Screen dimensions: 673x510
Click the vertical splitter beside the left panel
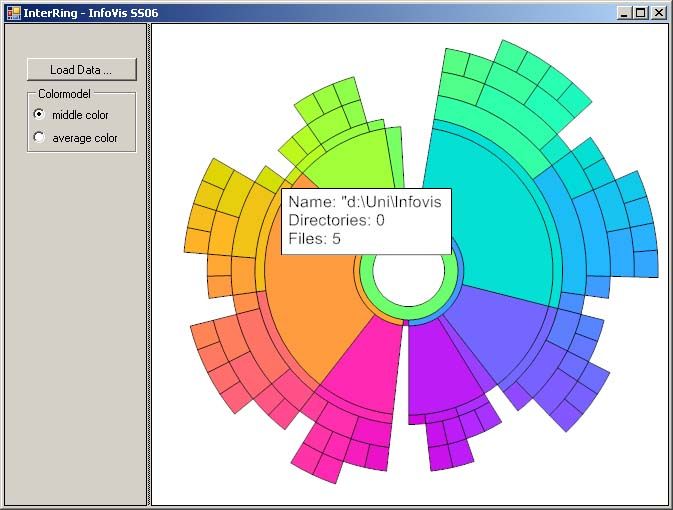(x=149, y=264)
